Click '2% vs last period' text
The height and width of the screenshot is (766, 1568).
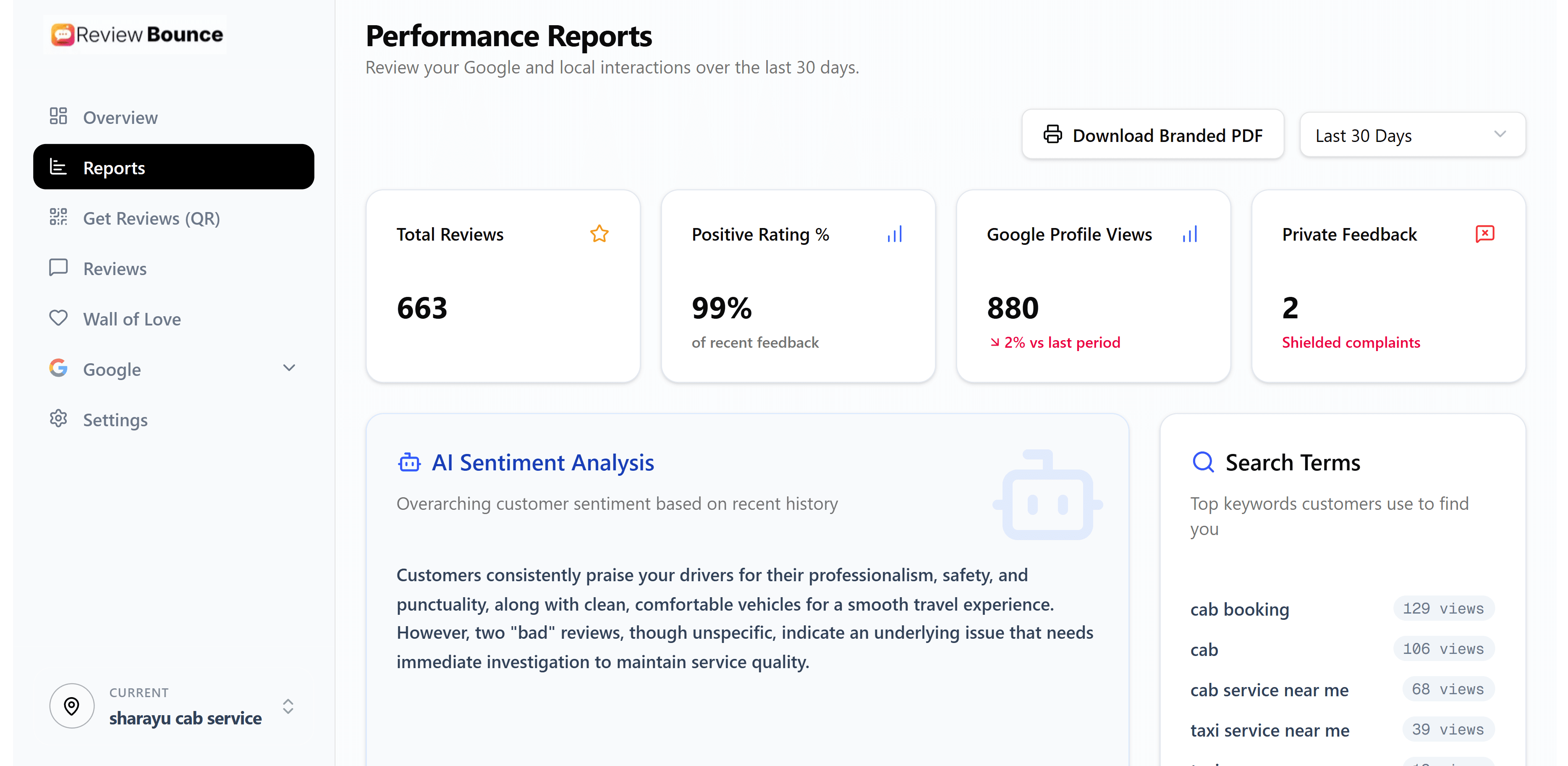(1062, 342)
